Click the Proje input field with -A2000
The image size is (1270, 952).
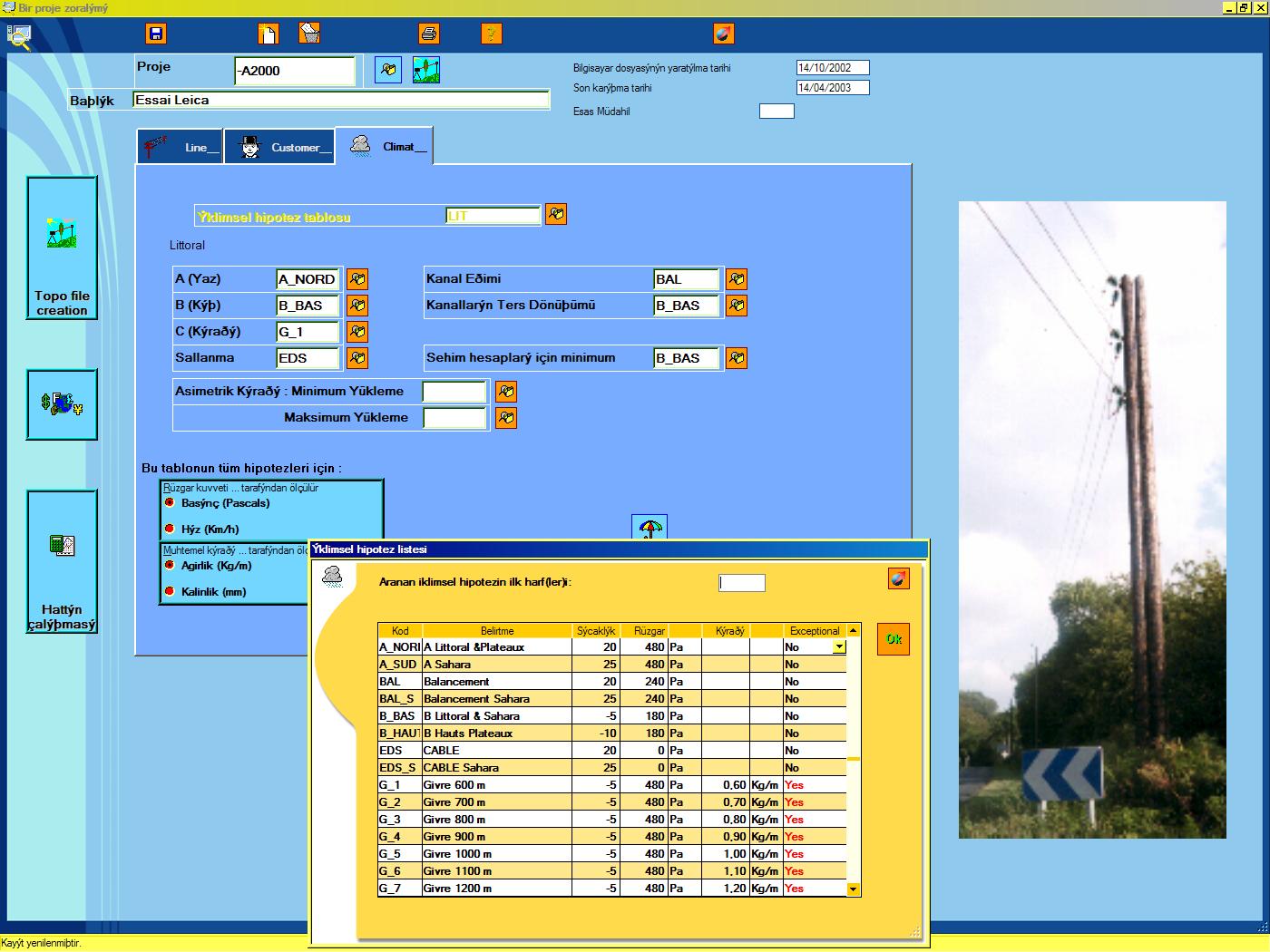[x=295, y=71]
